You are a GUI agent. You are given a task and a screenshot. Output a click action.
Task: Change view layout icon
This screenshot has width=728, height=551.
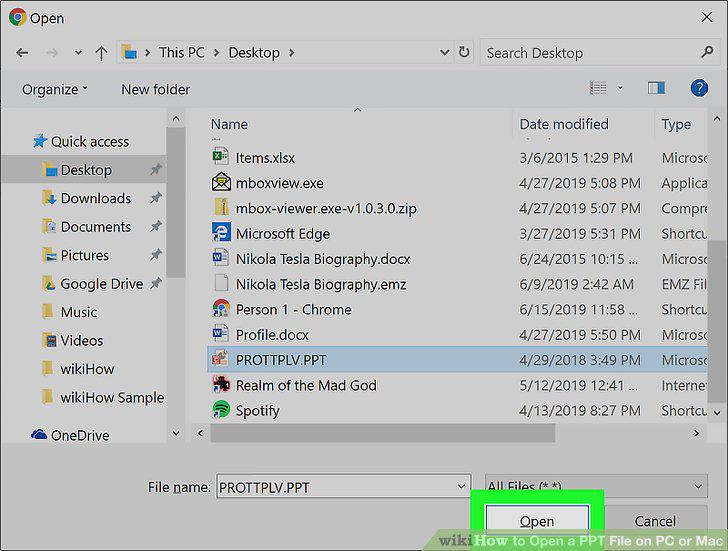tap(598, 88)
